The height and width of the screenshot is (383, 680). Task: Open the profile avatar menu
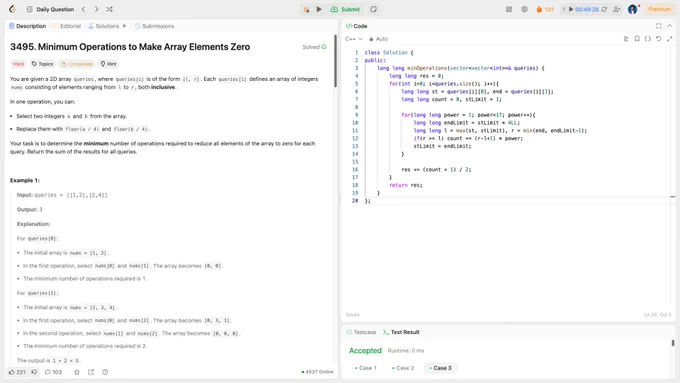point(633,9)
